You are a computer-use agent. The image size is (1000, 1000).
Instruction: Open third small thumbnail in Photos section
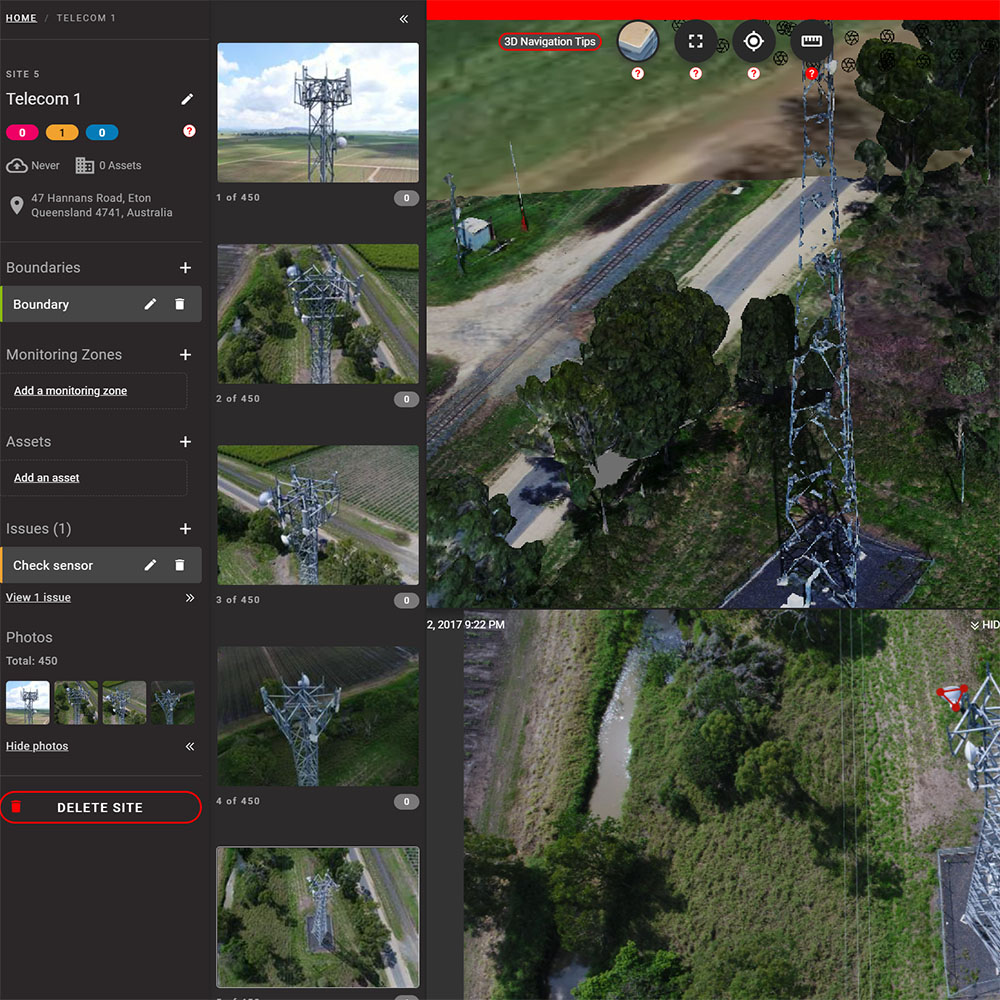[x=124, y=703]
